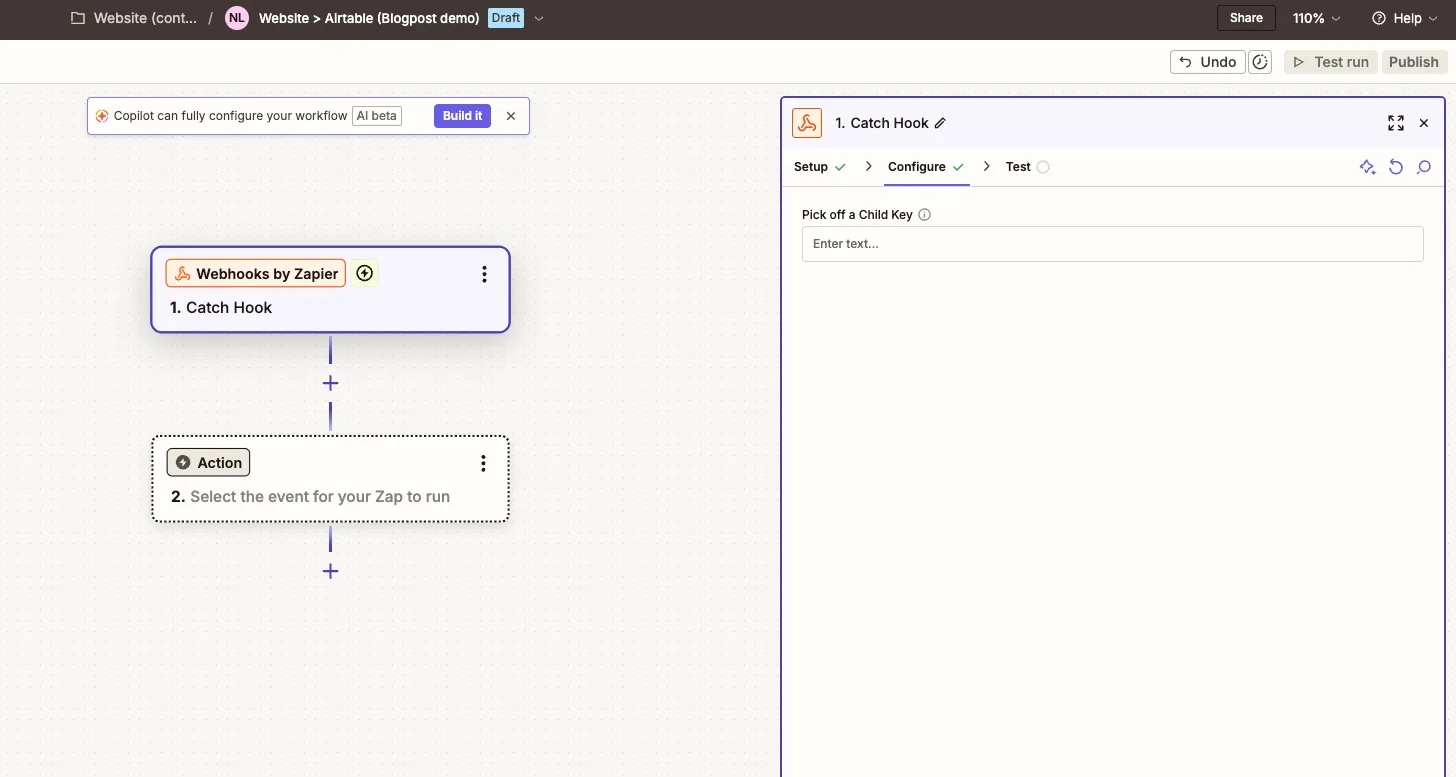Open the AI assist sparkle icon in panel
This screenshot has height=777, width=1456.
1367,167
